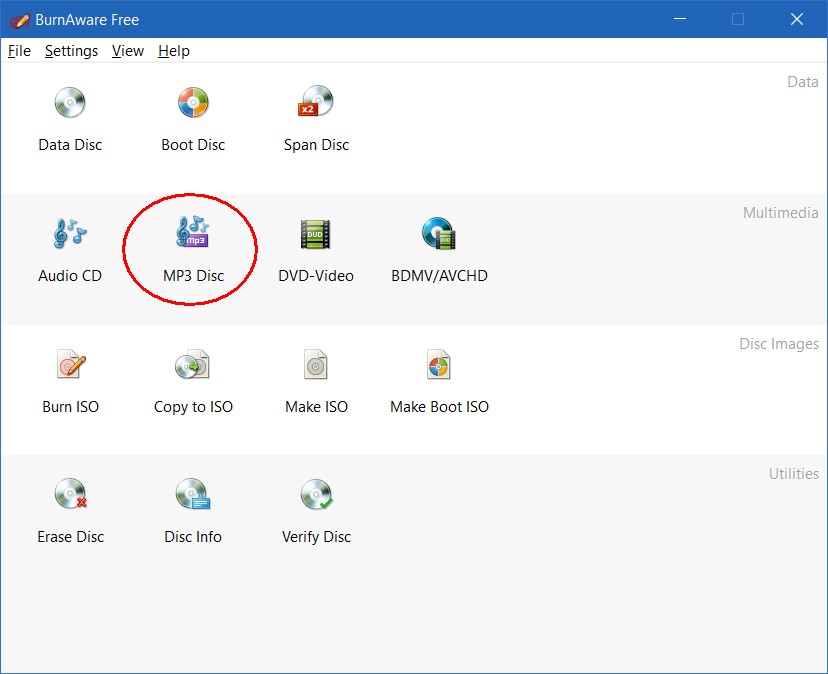Viewport: 828px width, 674px height.
Task: Open the Settings menu
Action: coord(71,51)
